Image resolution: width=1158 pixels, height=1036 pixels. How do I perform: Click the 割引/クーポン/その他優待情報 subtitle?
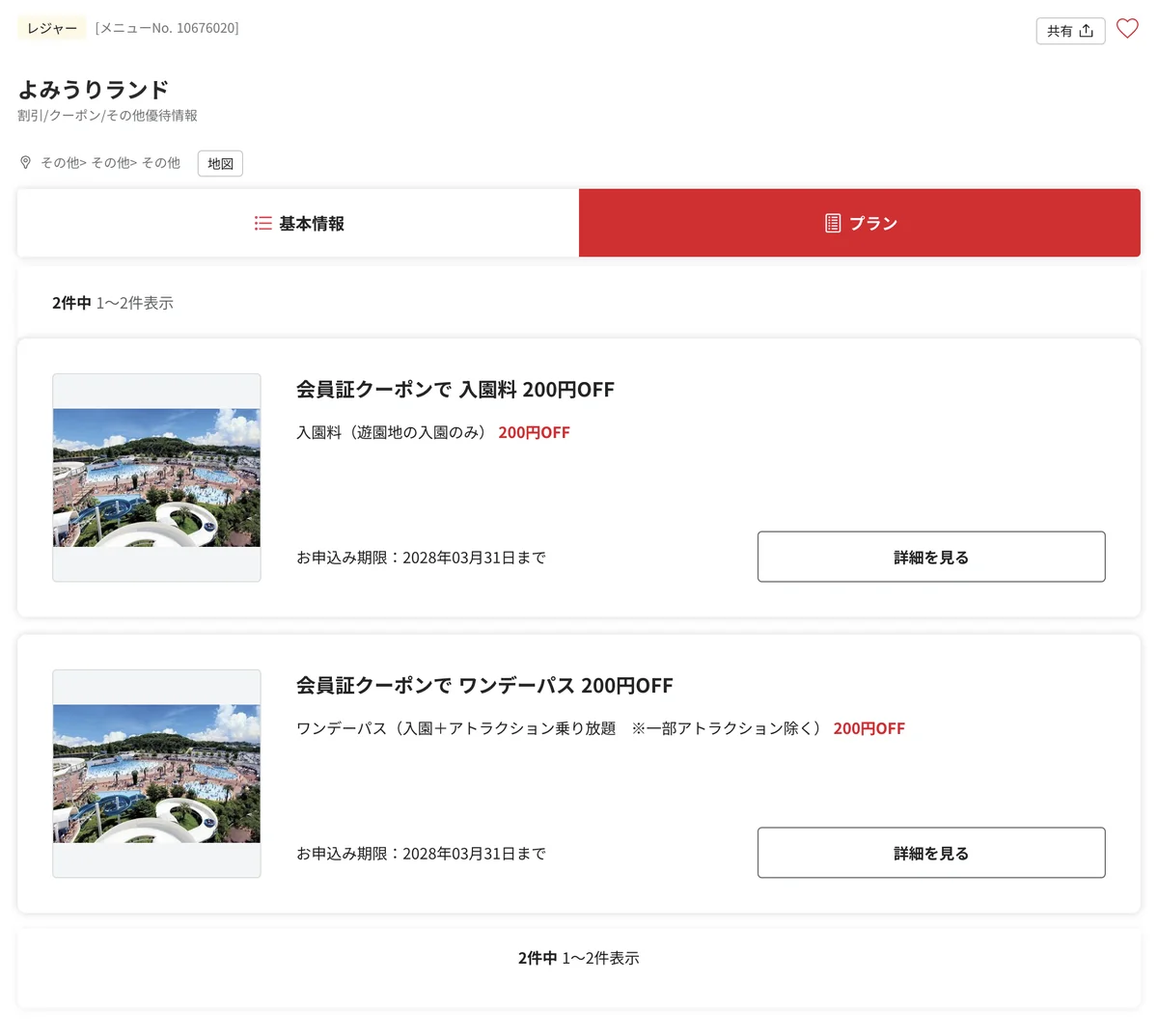pos(107,116)
